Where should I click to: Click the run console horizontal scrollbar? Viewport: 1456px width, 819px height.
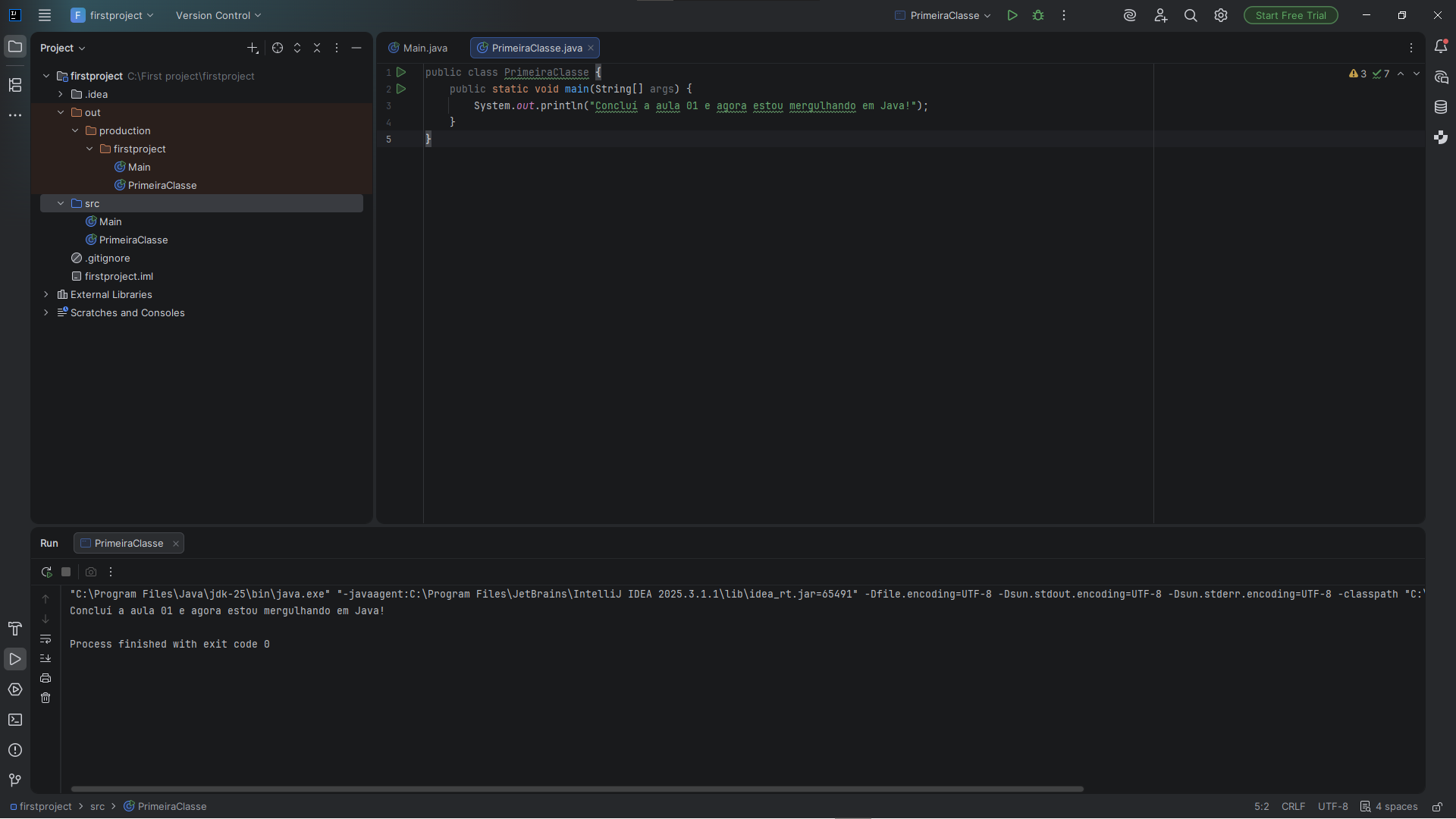(576, 789)
